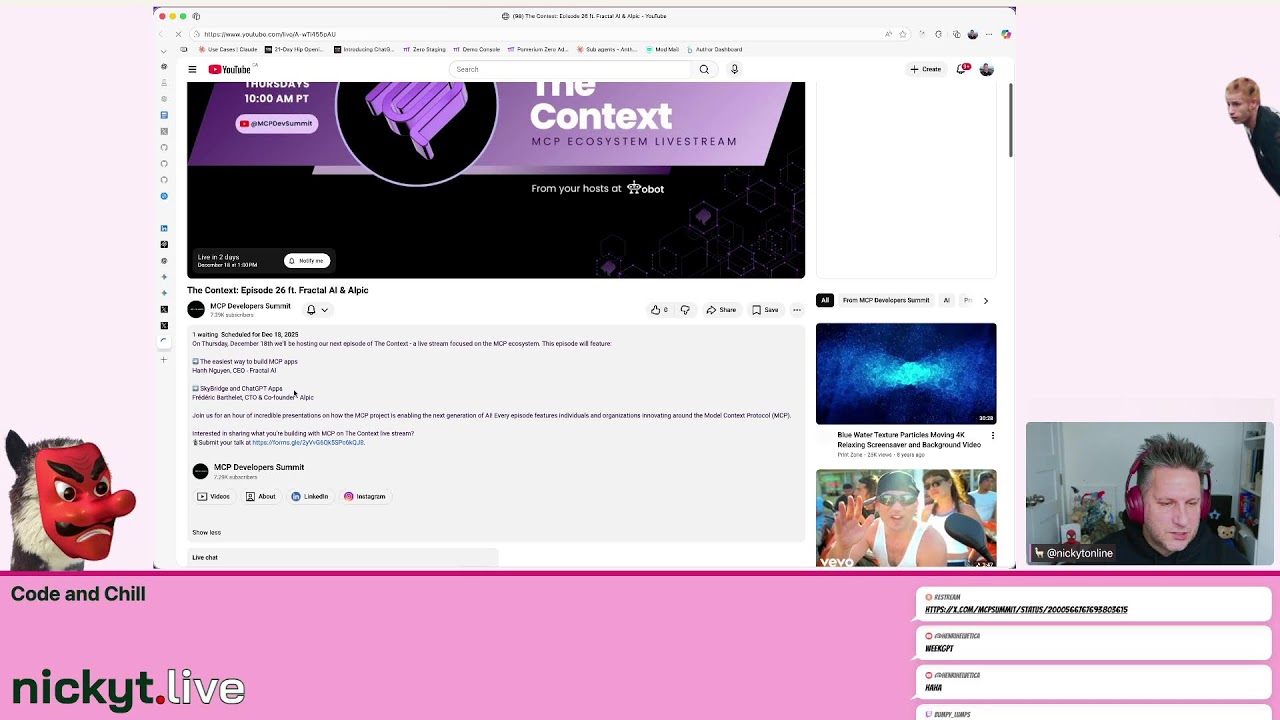Click the Live chat heading
This screenshot has width=1280, height=720.
coord(205,557)
